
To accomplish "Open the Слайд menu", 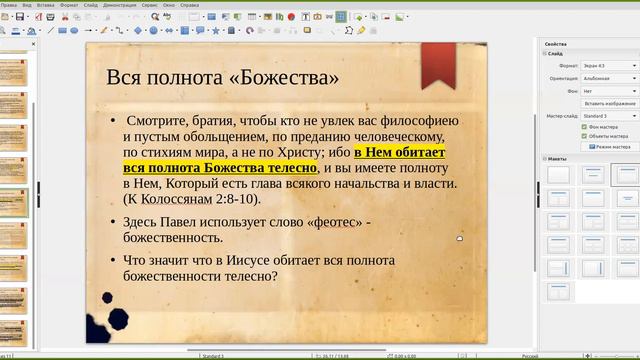I will pos(91,5).
